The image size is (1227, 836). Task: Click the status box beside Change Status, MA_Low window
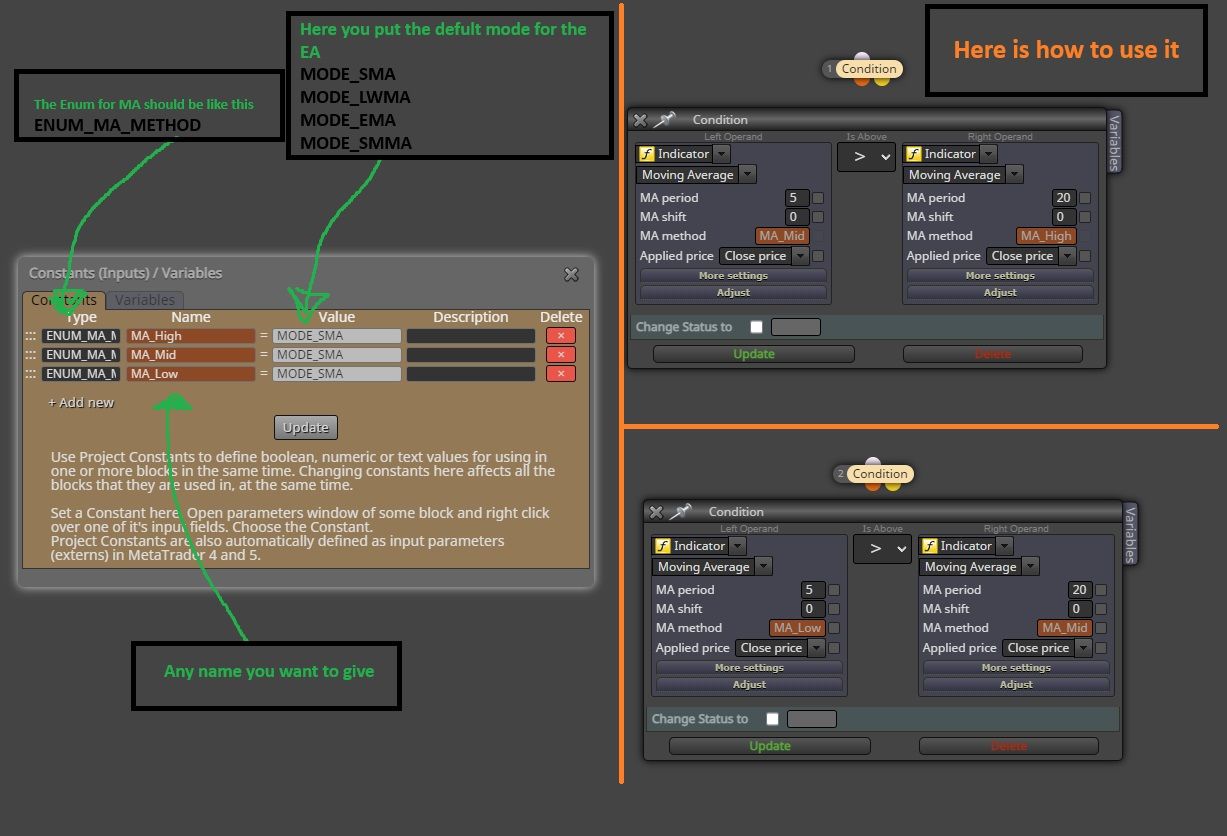pos(812,719)
